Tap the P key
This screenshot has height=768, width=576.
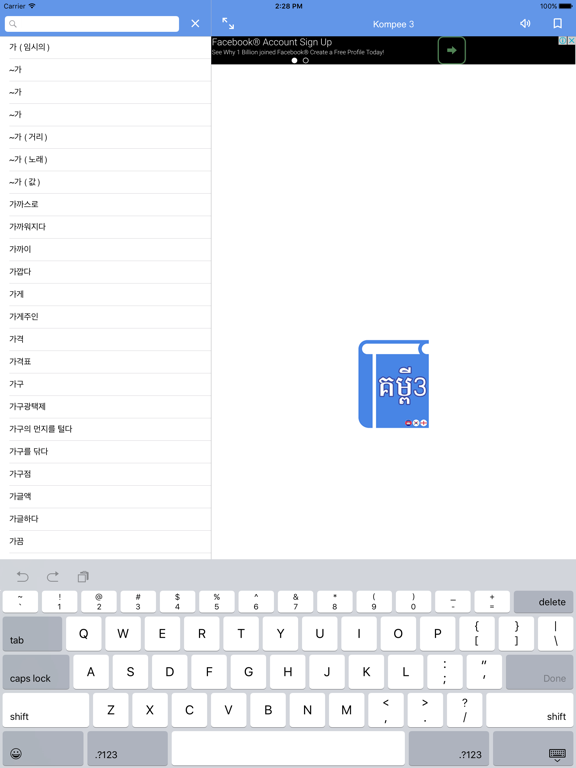[437, 634]
